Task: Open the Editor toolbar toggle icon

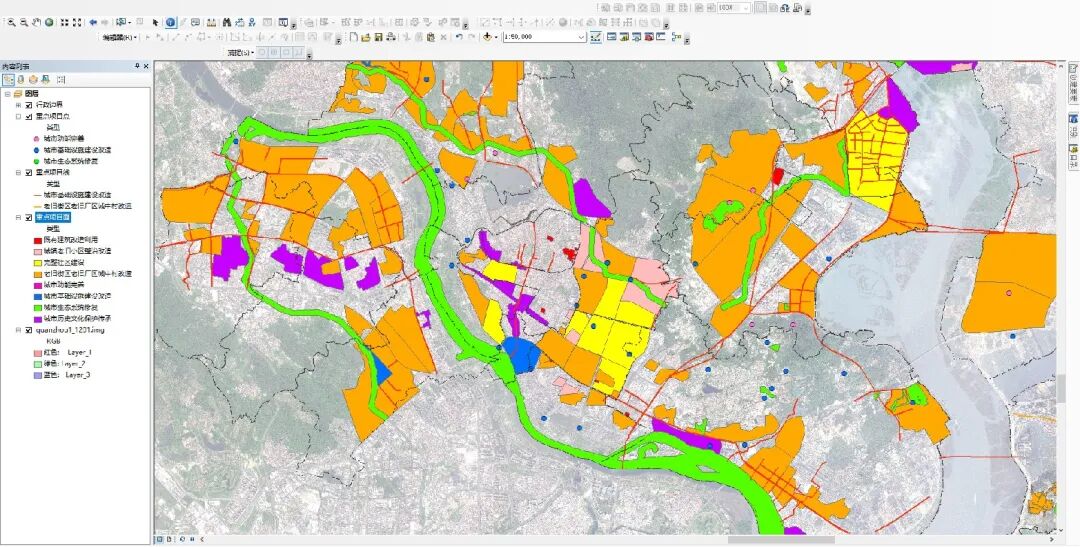Action: [596, 37]
